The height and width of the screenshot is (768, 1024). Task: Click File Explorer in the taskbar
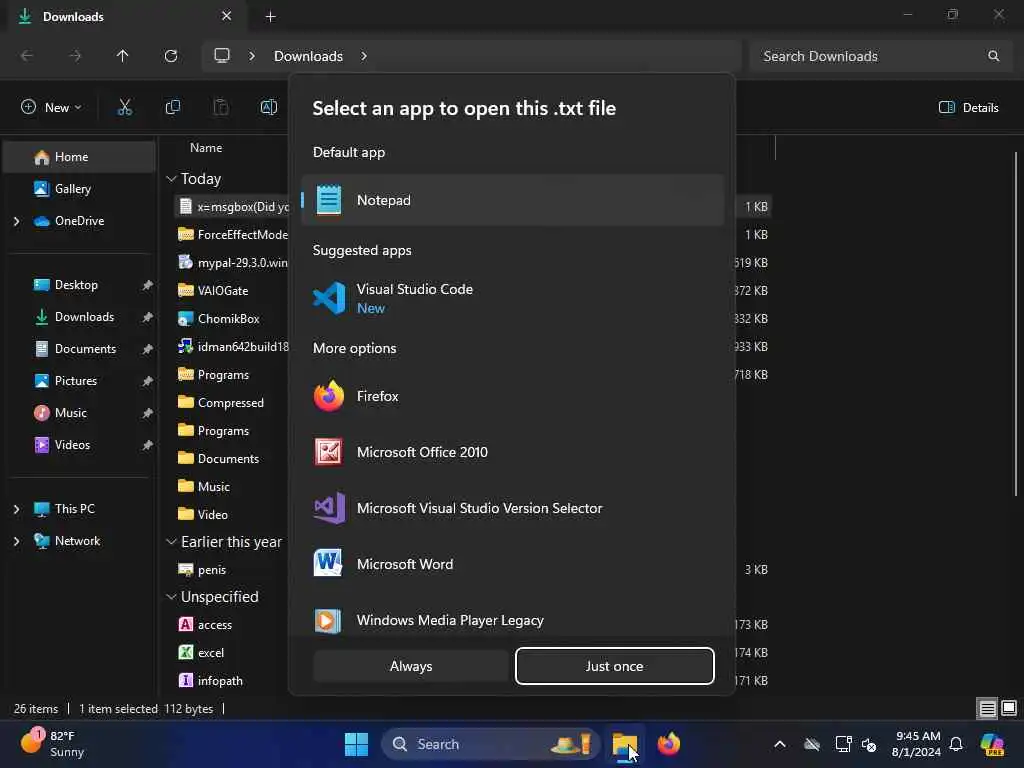click(624, 744)
